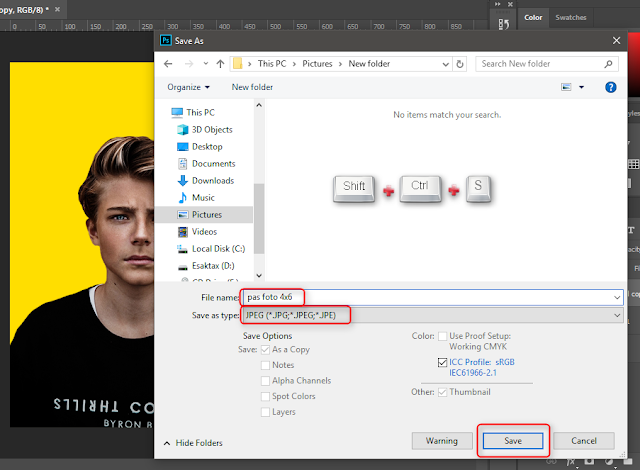Click the Warning button
The width and height of the screenshot is (640, 470).
pyautogui.click(x=442, y=441)
